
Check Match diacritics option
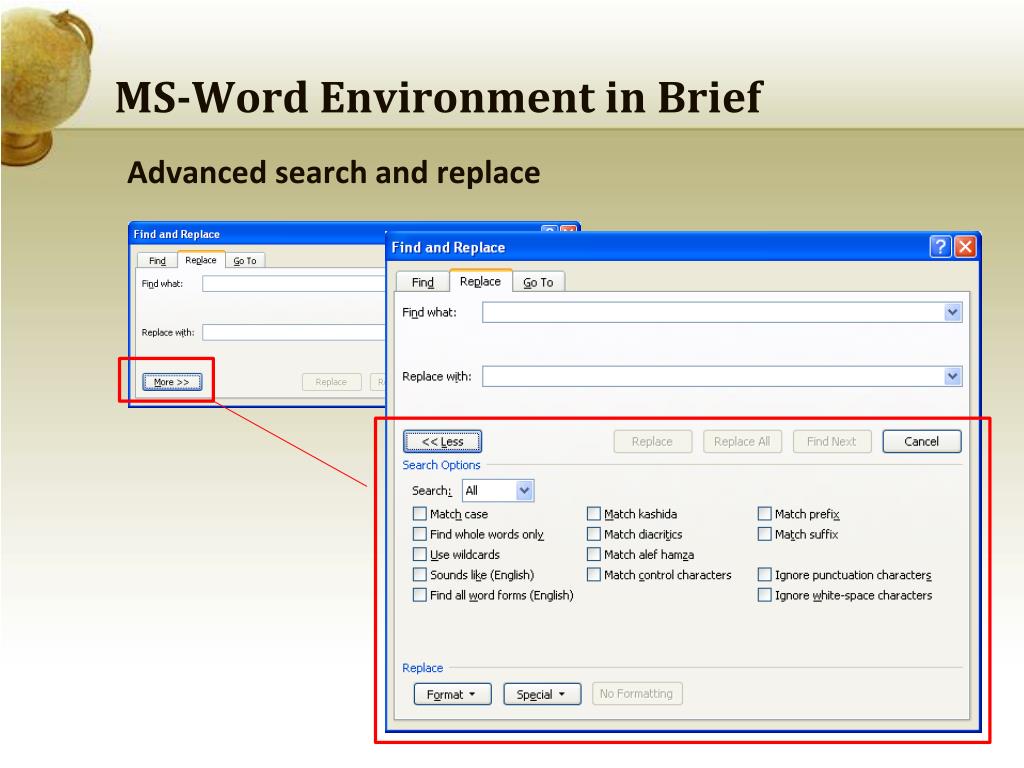coord(594,534)
